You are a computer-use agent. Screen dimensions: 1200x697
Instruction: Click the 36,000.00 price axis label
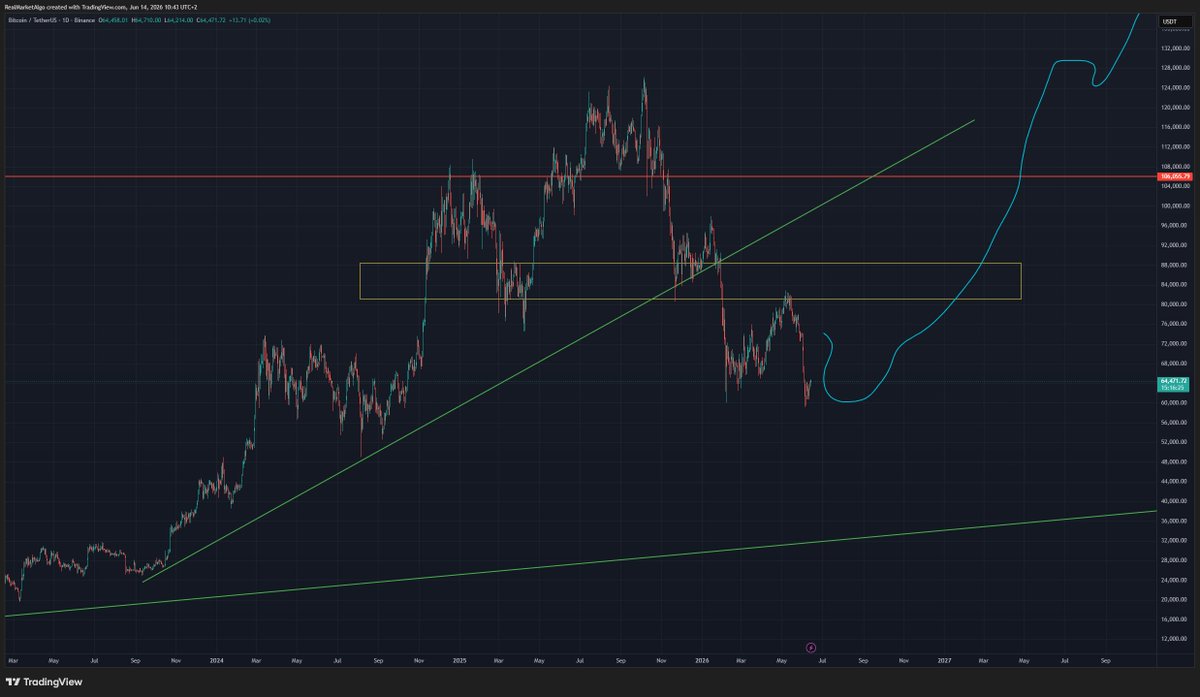[x=1173, y=521]
